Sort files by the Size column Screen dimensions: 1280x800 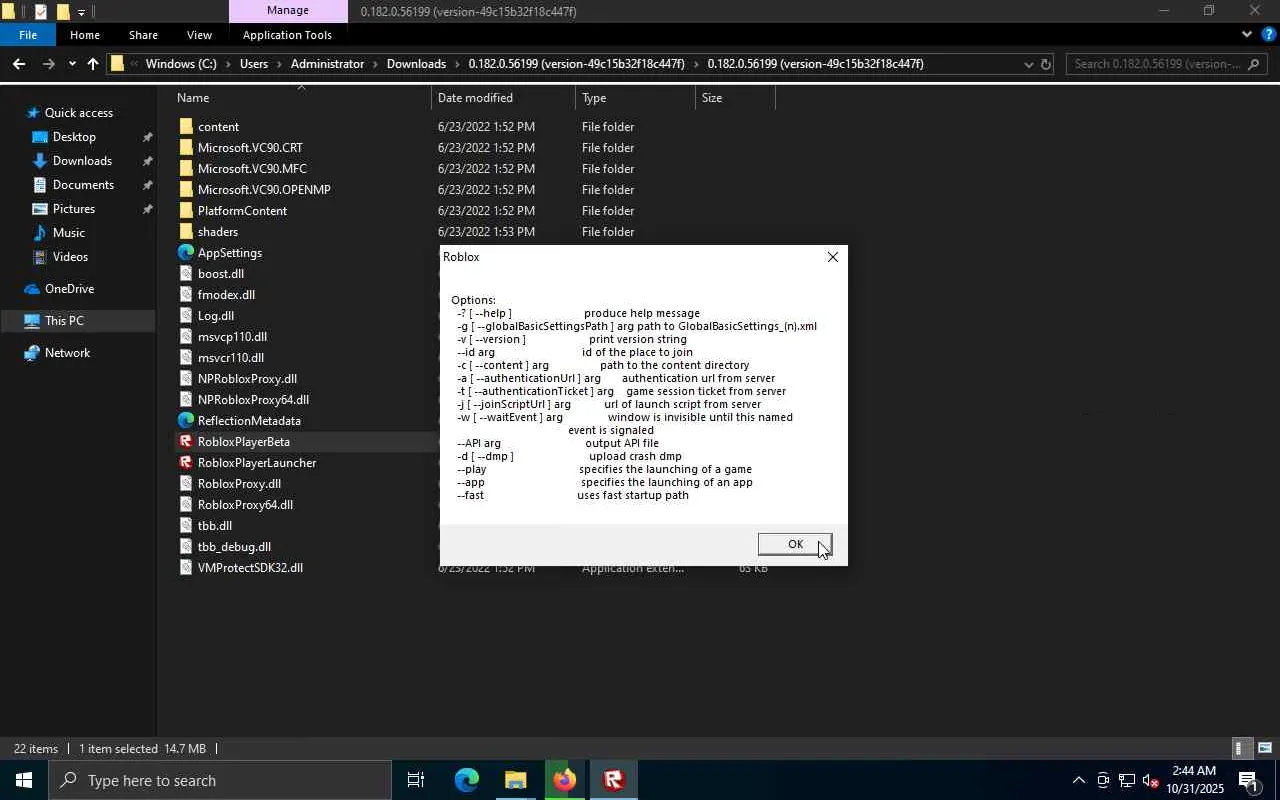pyautogui.click(x=712, y=98)
